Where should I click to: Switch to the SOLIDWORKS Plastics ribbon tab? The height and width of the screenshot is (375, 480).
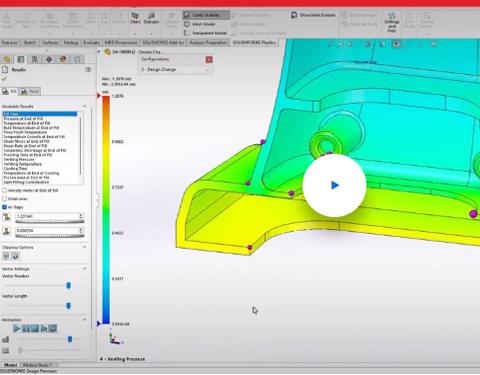coord(254,43)
